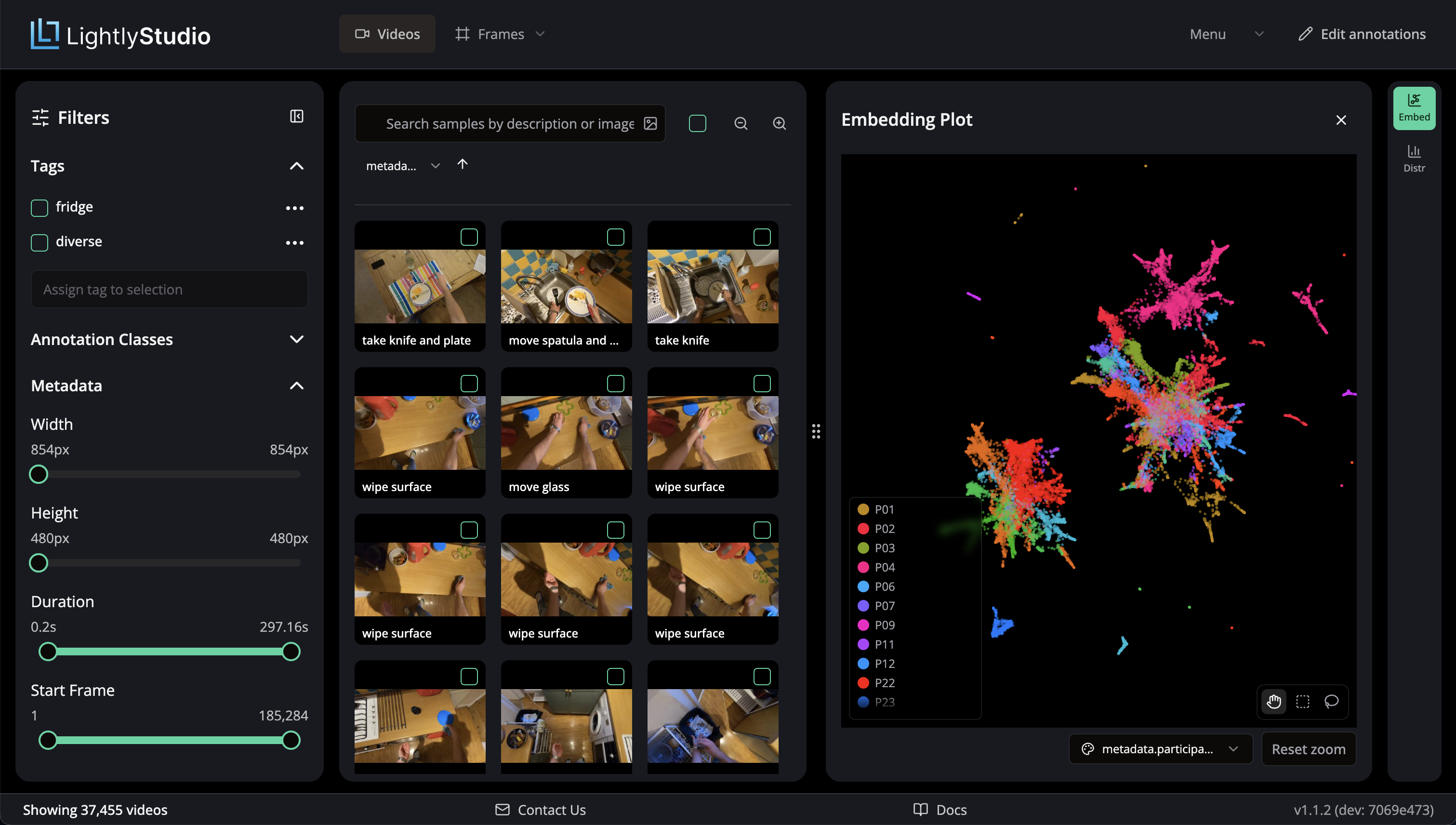
Task: Toggle ascending sort order arrow
Action: pyautogui.click(x=463, y=164)
